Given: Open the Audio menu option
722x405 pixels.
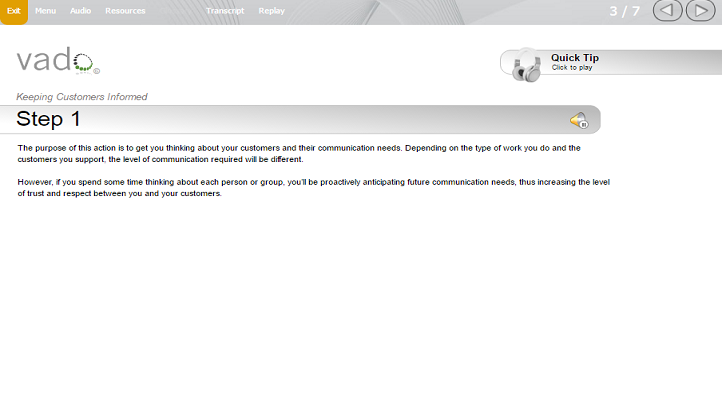Looking at the screenshot, I should [x=81, y=11].
